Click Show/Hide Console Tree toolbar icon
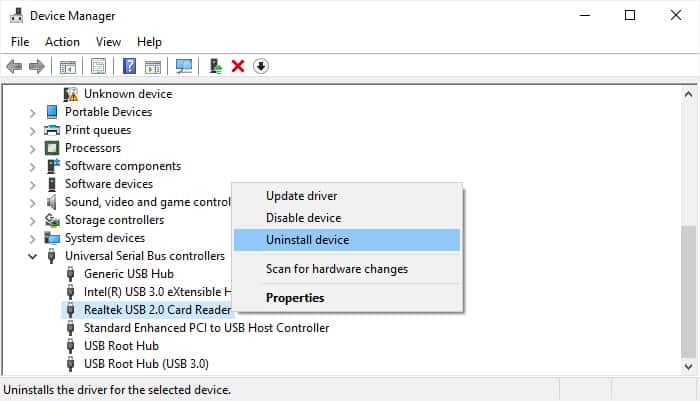700x401 pixels. tap(68, 67)
